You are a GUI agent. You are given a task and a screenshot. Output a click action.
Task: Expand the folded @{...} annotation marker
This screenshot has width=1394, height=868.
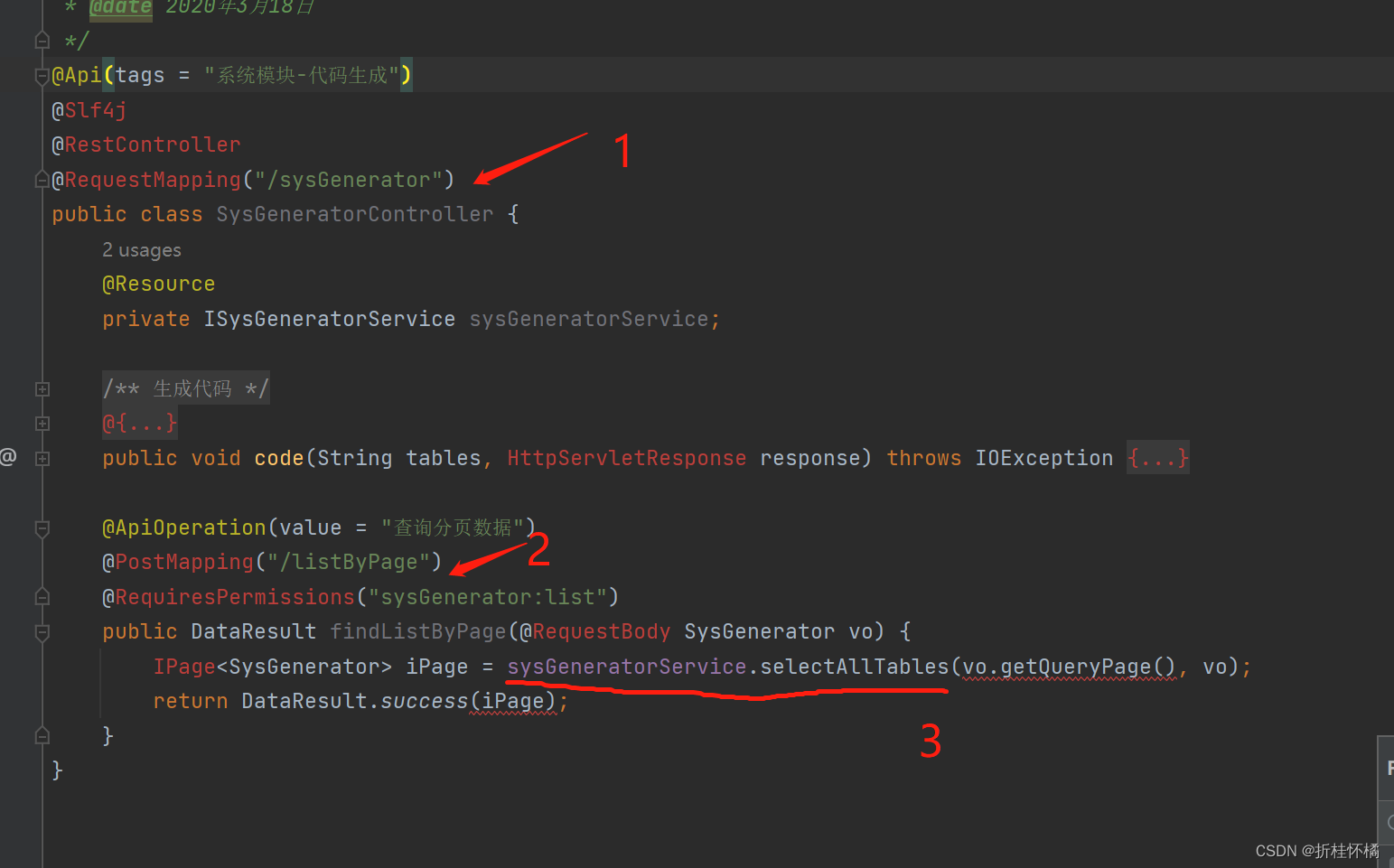(42, 424)
